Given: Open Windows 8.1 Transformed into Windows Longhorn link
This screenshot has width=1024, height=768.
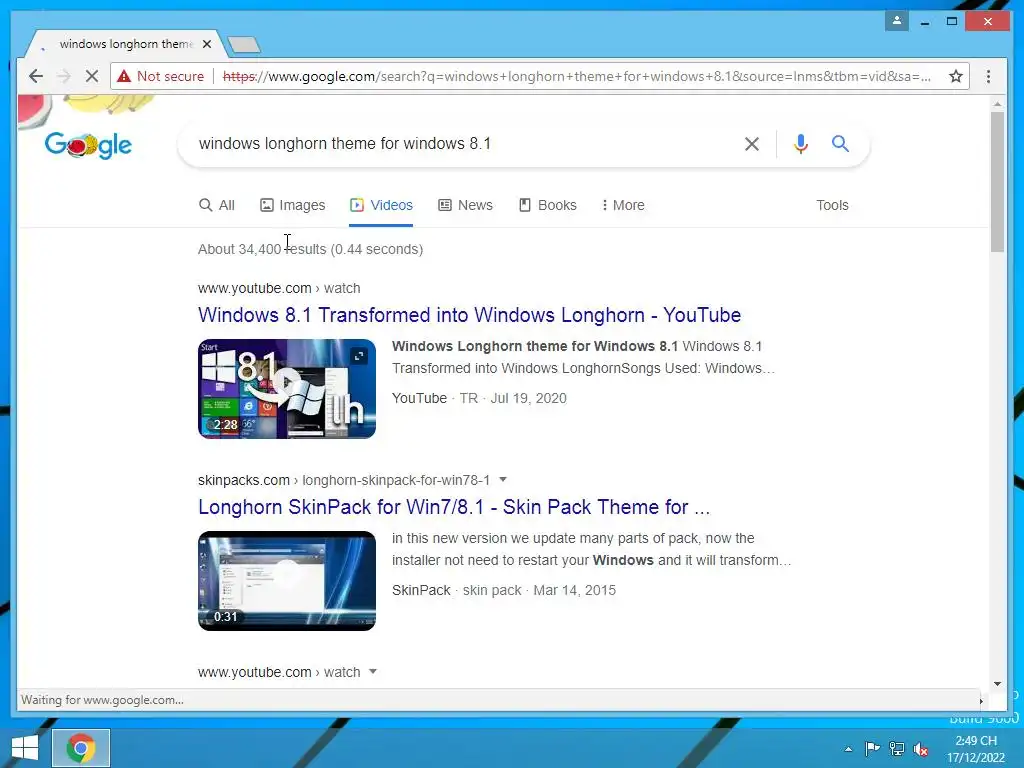Looking at the screenshot, I should pyautogui.click(x=470, y=315).
